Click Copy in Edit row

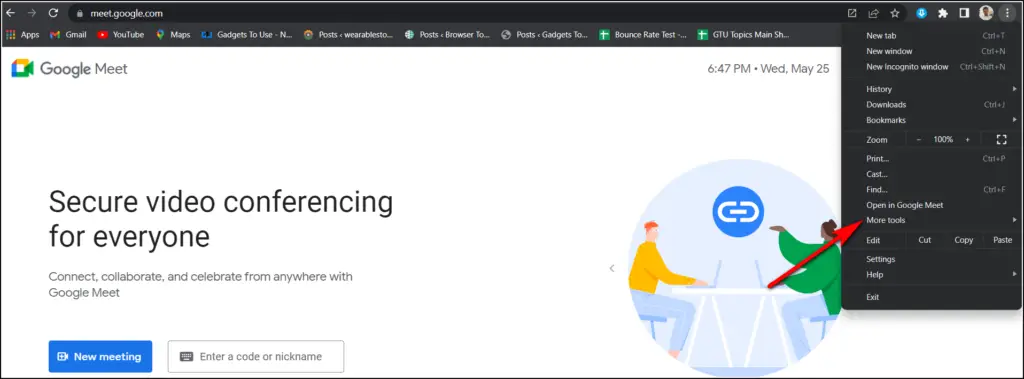coord(963,240)
